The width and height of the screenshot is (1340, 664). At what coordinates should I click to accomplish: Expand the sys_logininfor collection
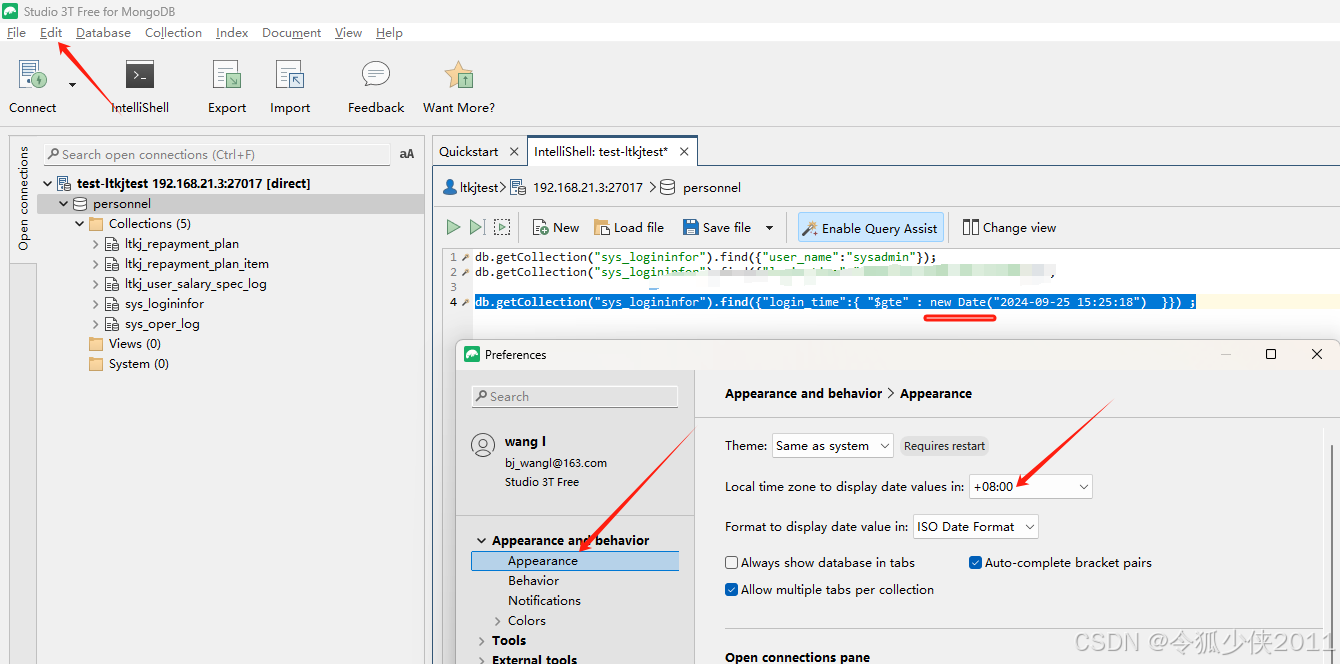(96, 303)
